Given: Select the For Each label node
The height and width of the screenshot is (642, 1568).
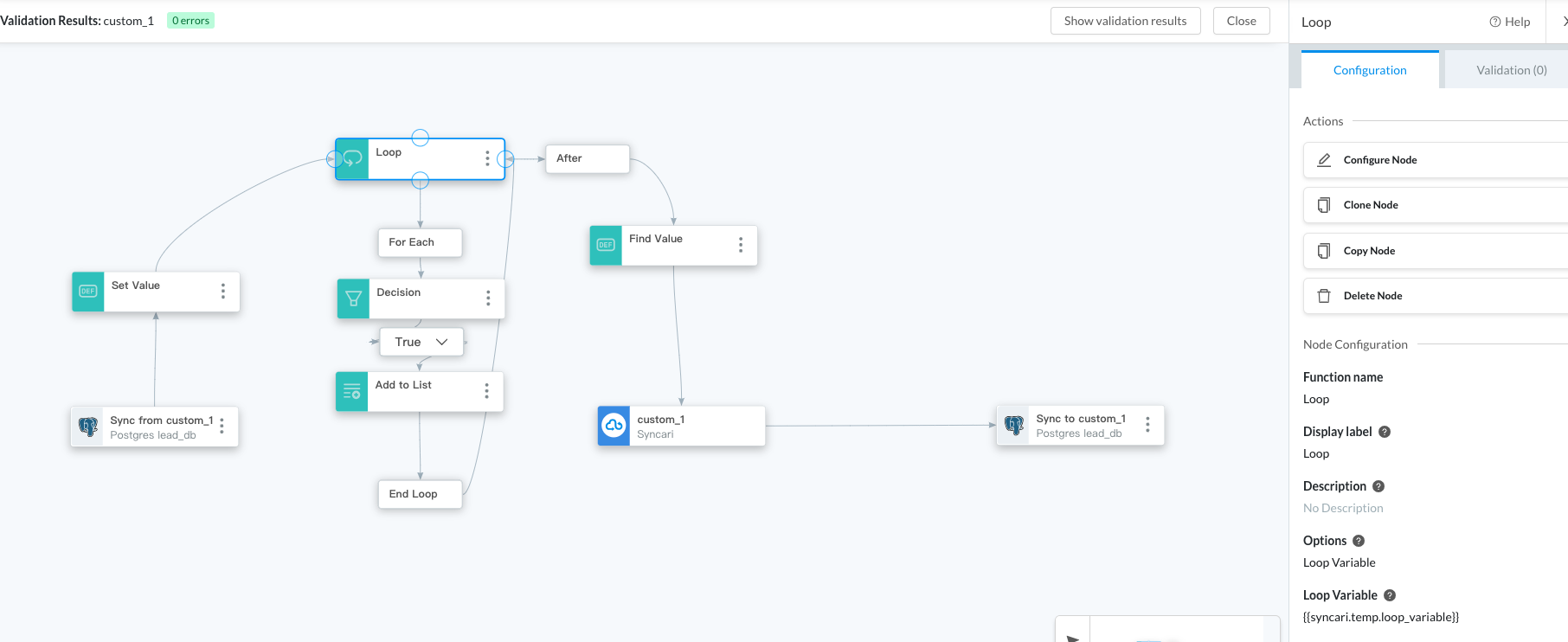Looking at the screenshot, I should 420,242.
